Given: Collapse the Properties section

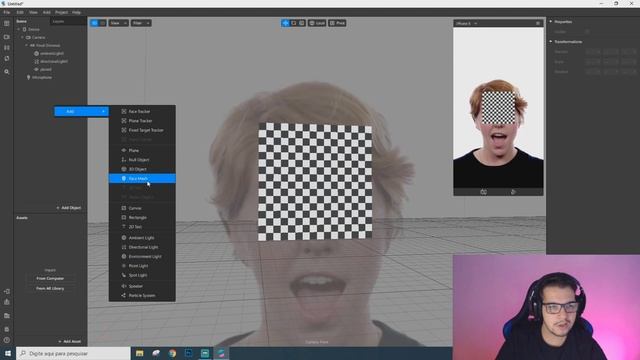Looking at the screenshot, I should [551, 22].
